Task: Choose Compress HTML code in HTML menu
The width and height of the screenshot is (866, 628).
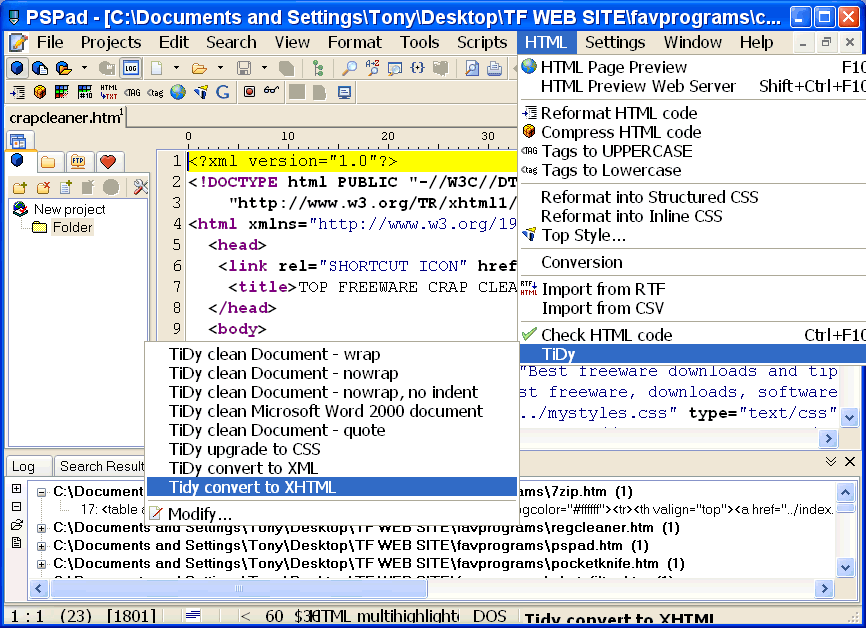Action: click(693, 132)
